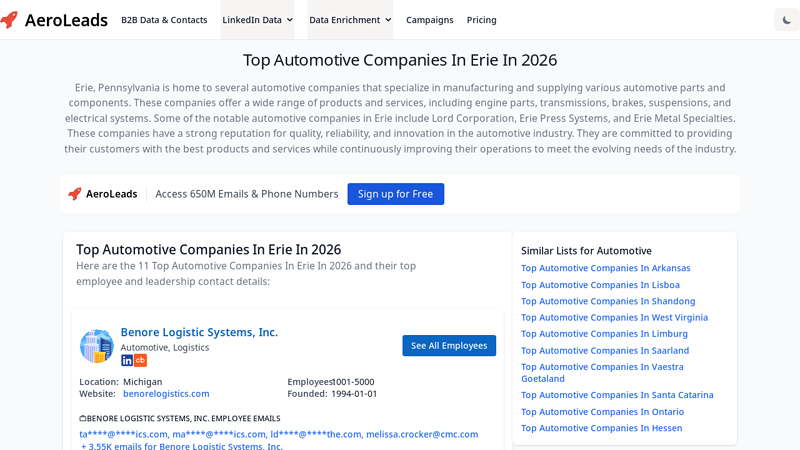Click the Employees '1001-5000' value

353,382
